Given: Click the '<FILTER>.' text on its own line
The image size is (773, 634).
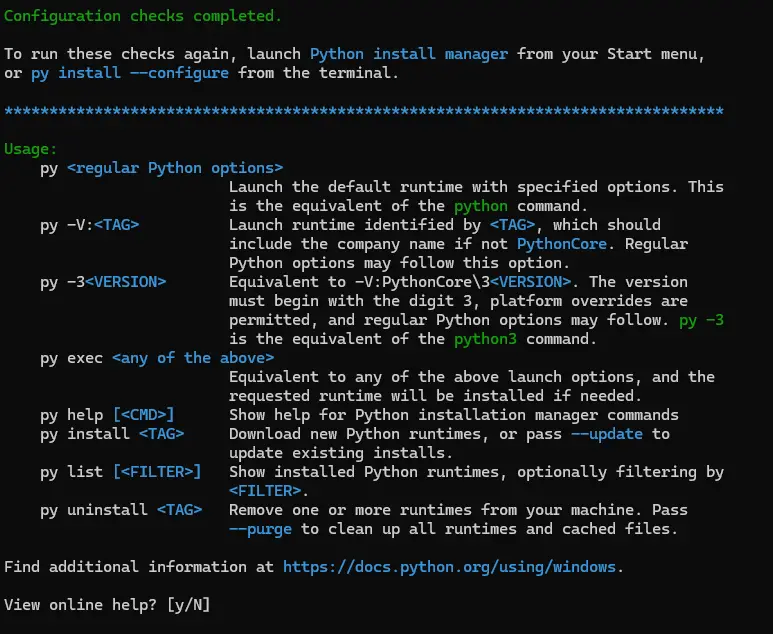Looking at the screenshot, I should tap(269, 491).
